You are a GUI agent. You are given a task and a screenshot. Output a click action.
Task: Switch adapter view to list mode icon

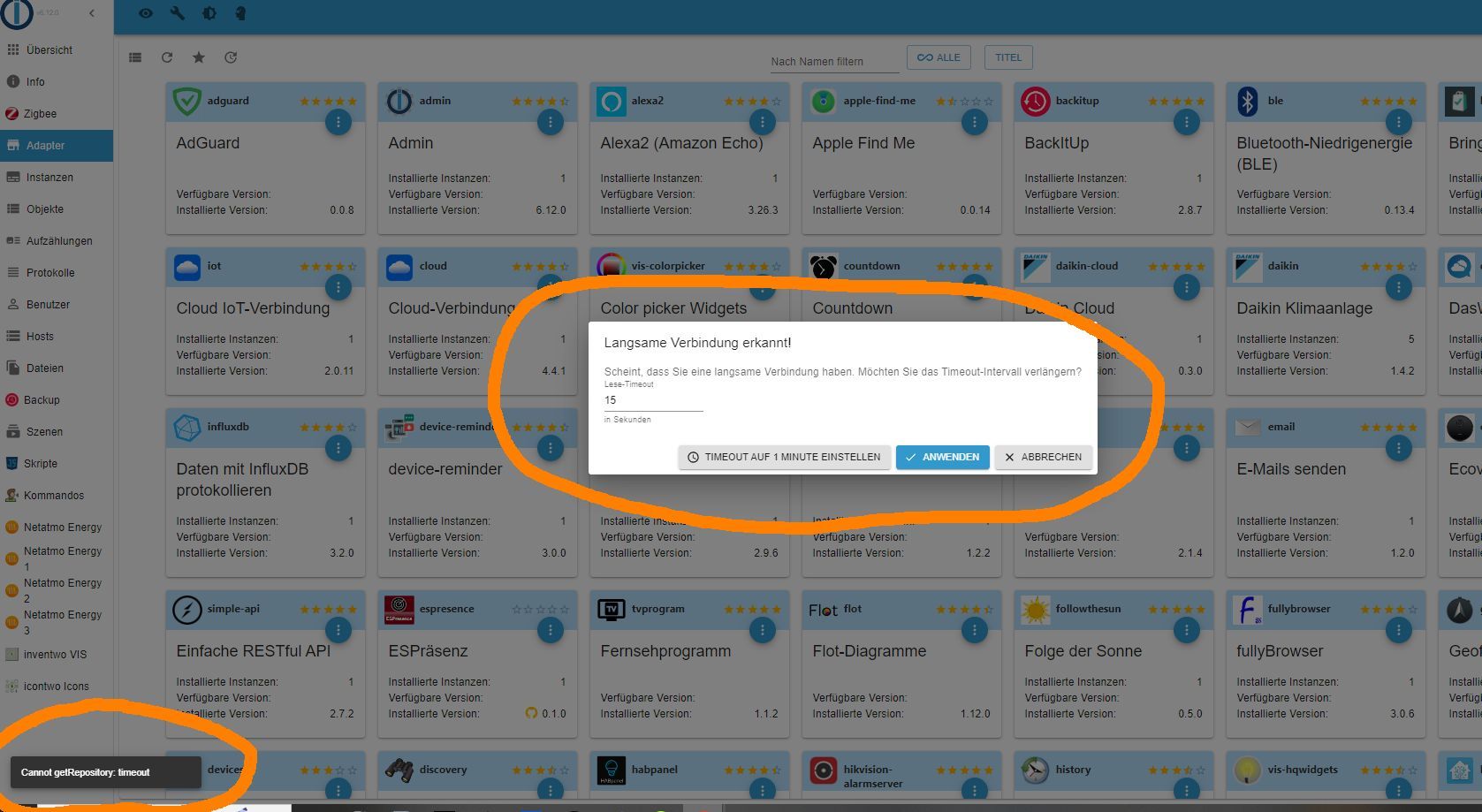tap(135, 57)
